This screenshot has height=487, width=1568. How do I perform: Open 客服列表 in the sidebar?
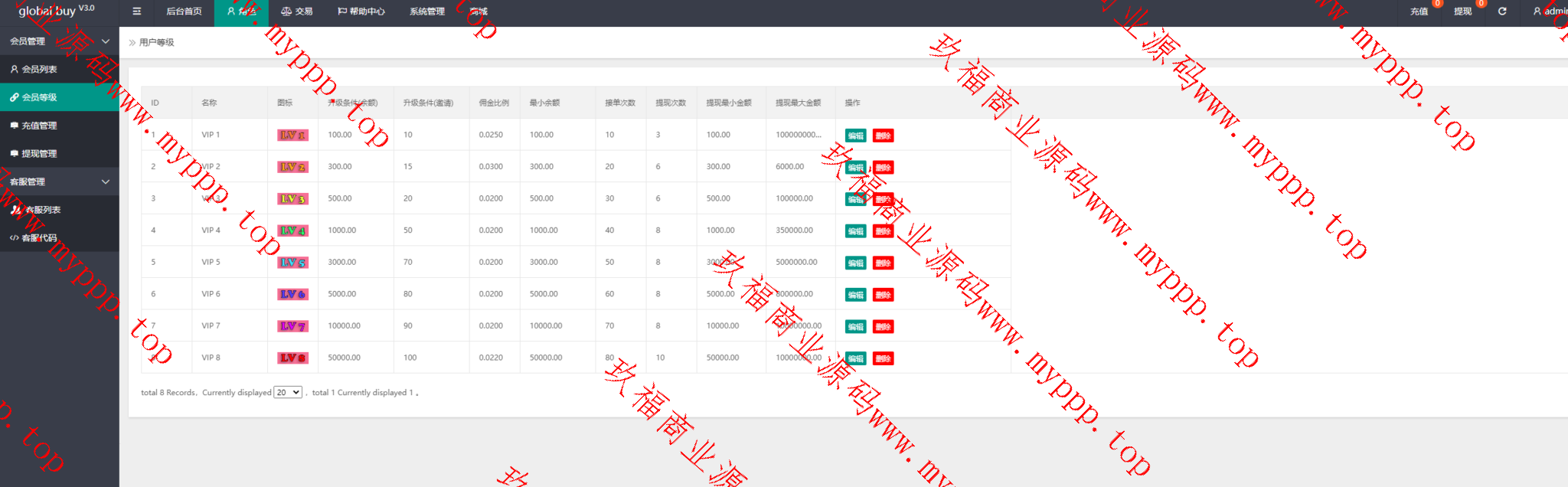click(60, 210)
